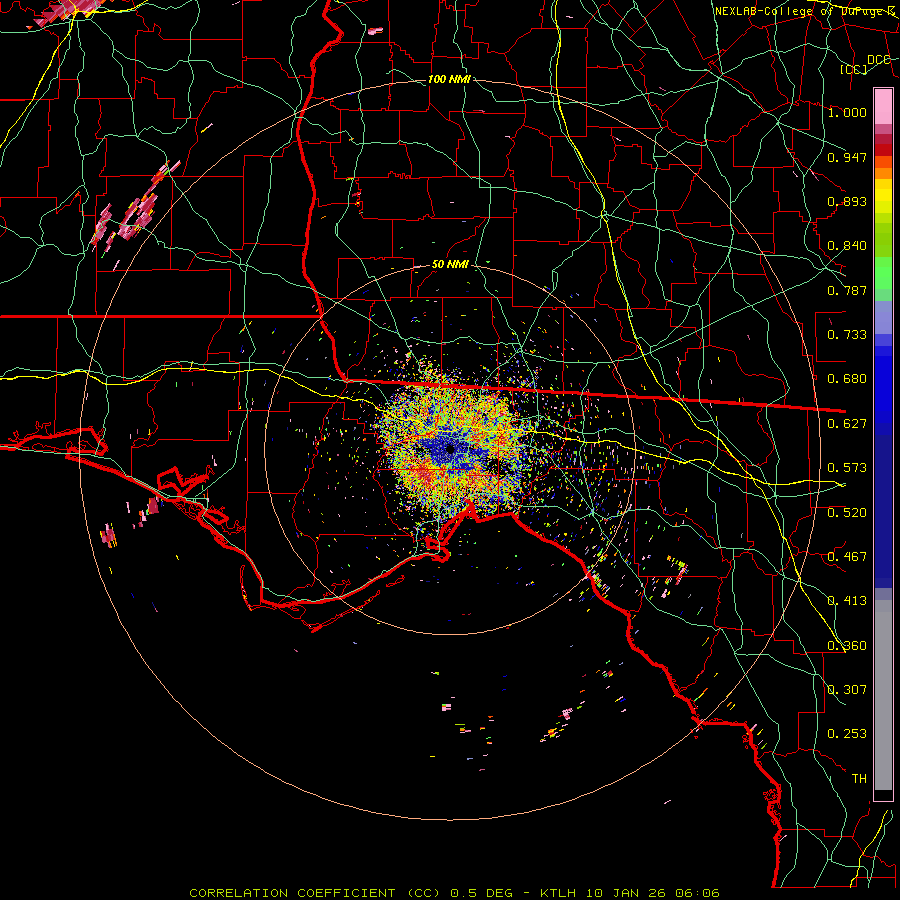
Task: Click the 0.307 color scale label
Action: [x=847, y=690]
